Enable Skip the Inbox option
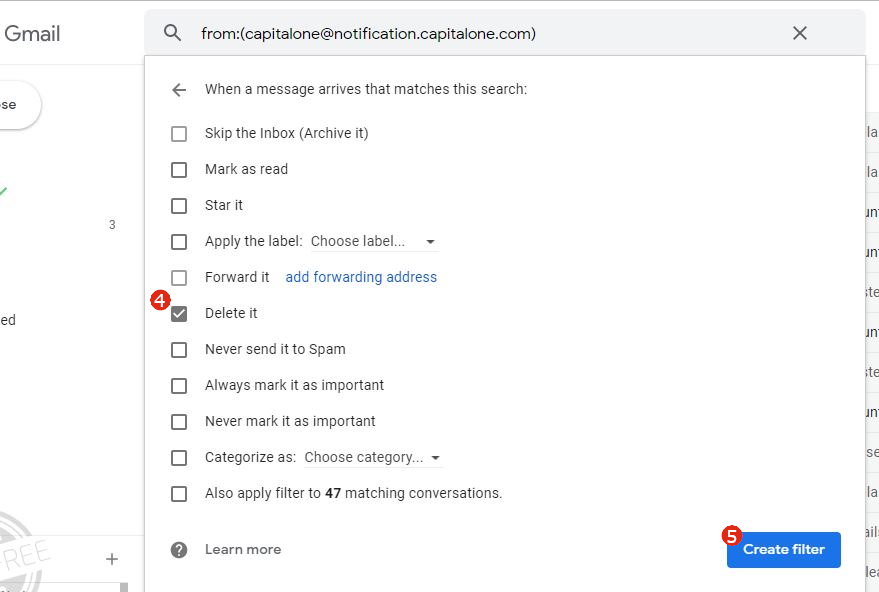 (179, 133)
